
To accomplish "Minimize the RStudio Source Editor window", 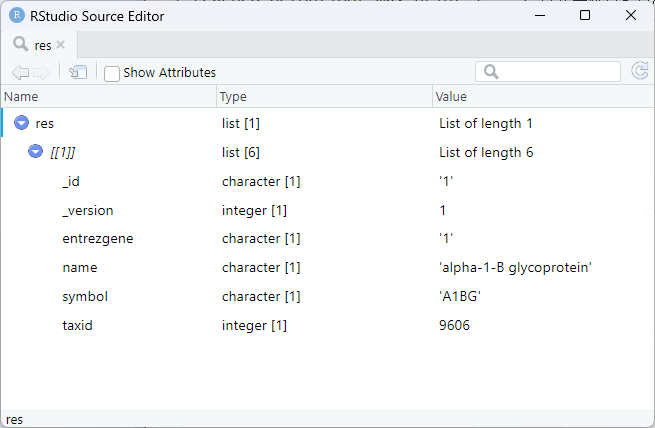I will 540,15.
